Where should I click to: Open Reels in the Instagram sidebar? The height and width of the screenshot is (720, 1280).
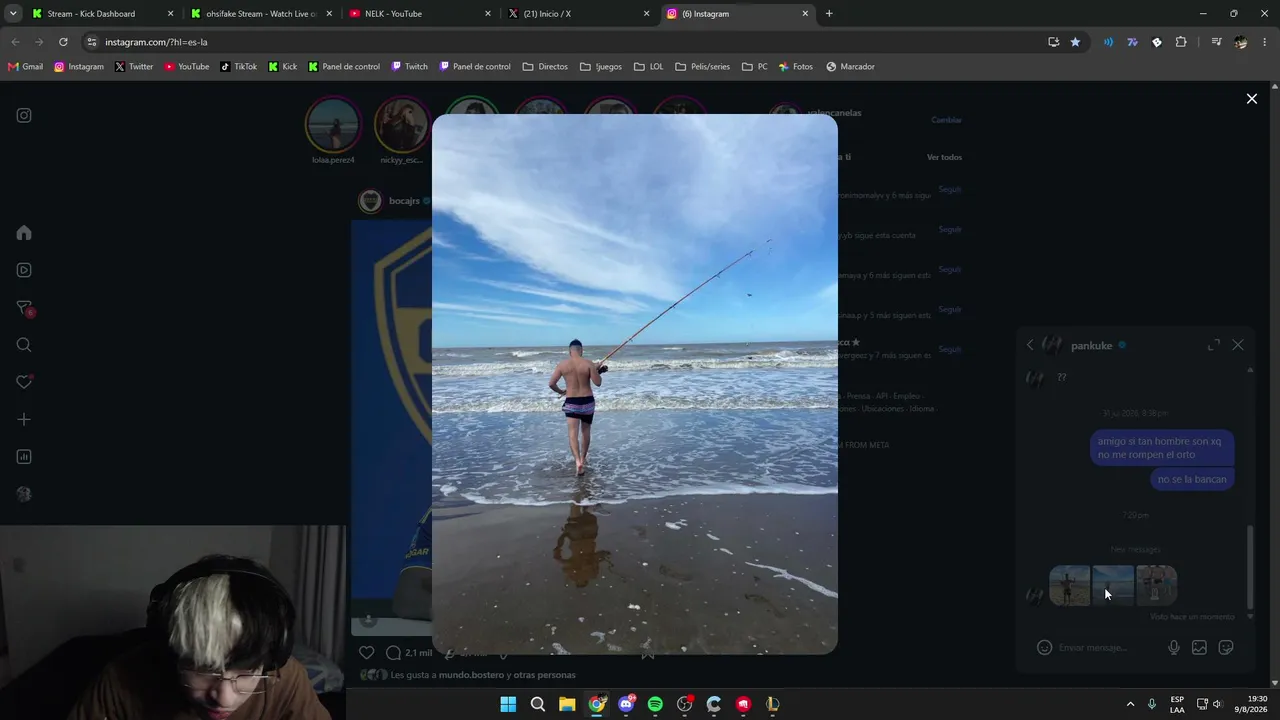tap(24, 270)
